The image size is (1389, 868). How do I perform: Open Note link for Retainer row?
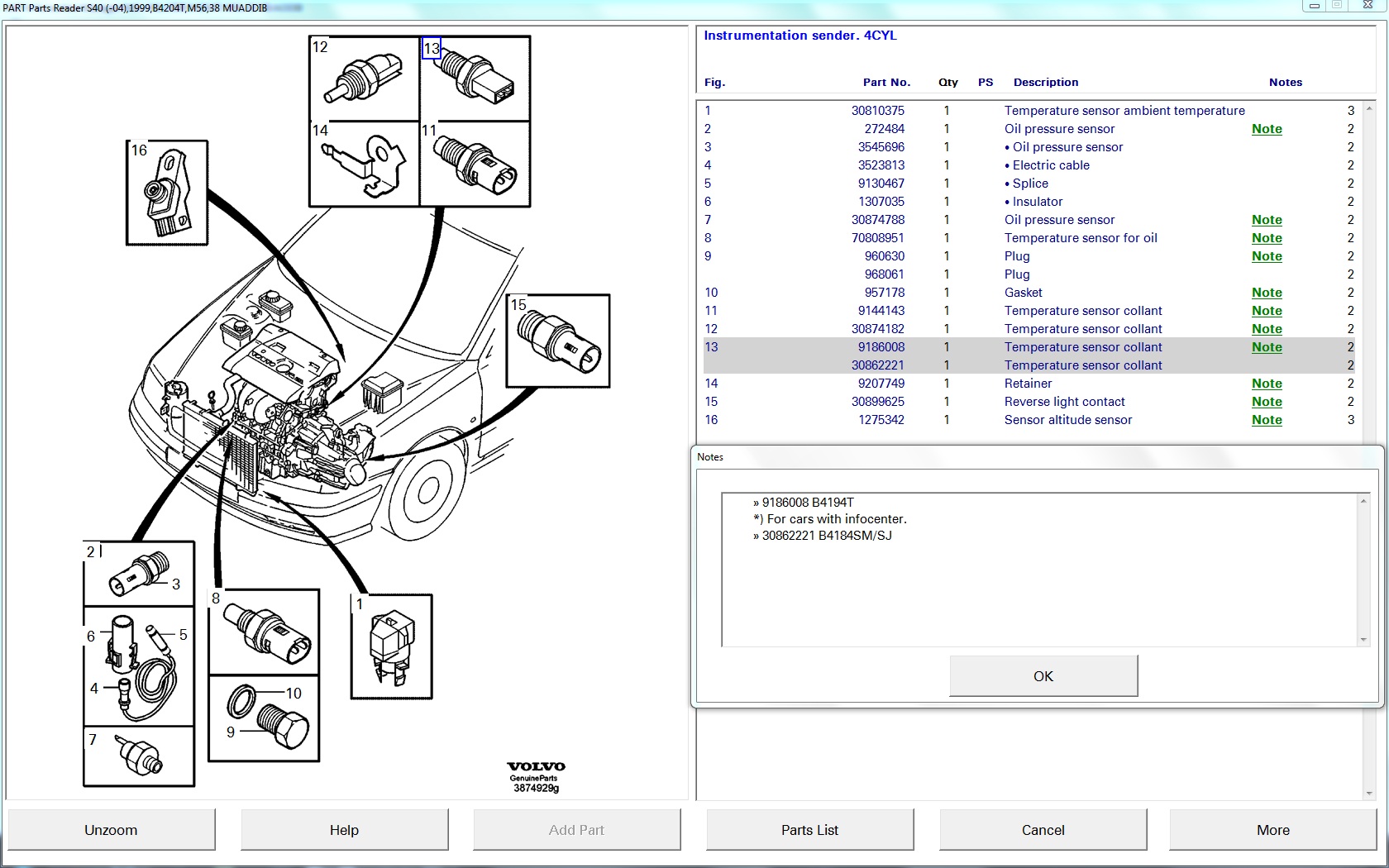pos(1267,384)
